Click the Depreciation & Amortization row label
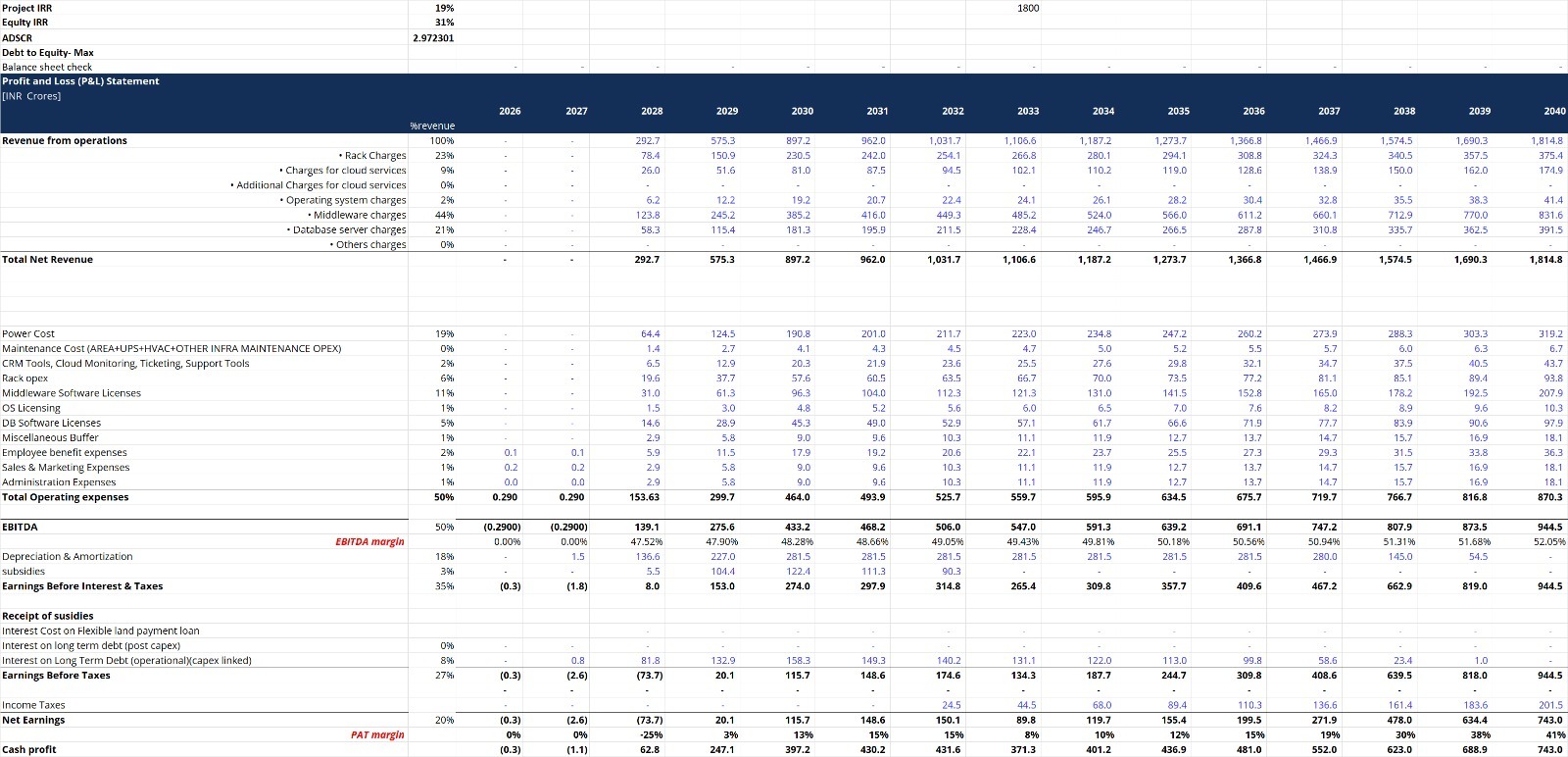The height and width of the screenshot is (757, 1568). 67,557
